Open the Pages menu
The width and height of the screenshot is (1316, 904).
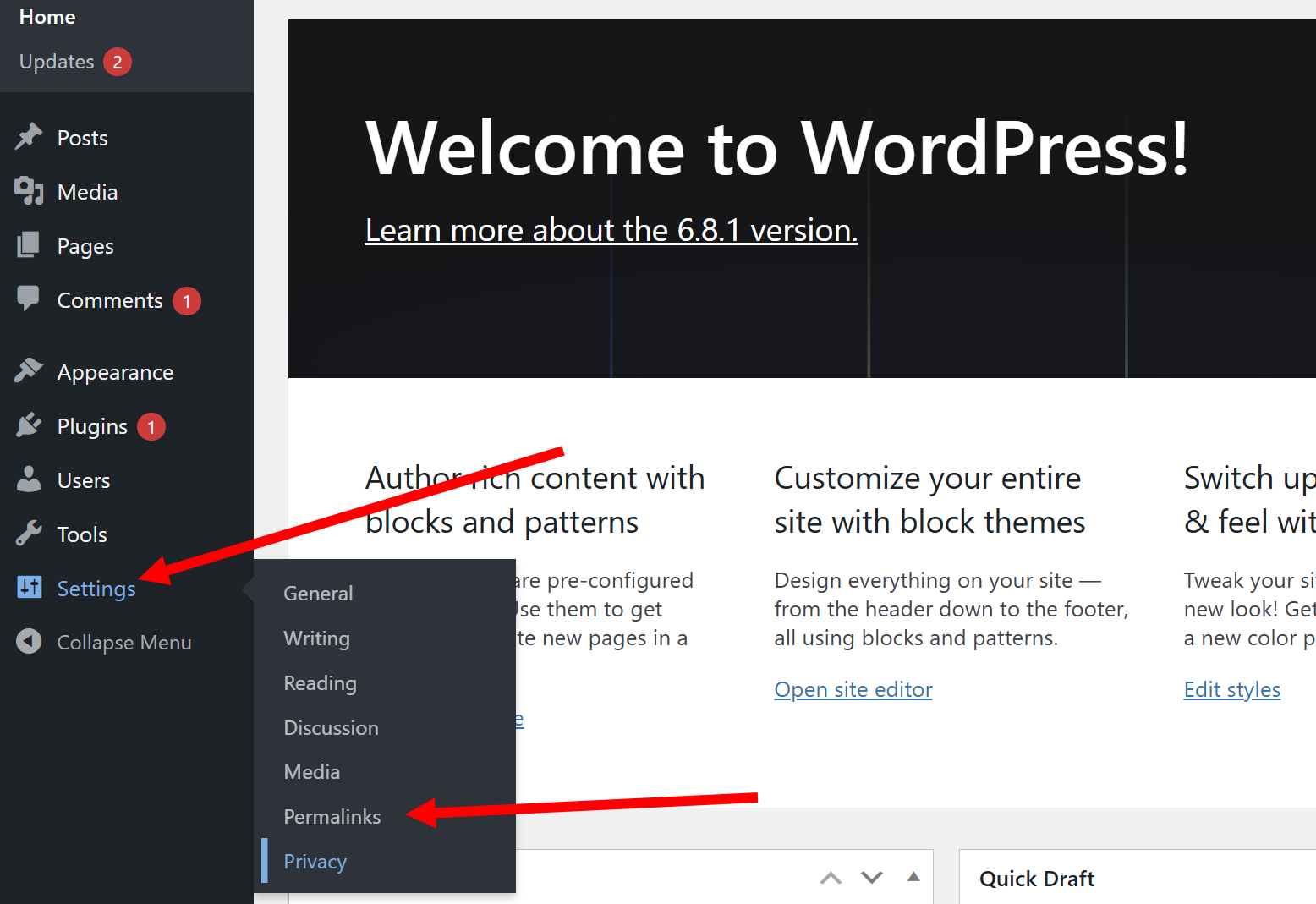pos(85,246)
